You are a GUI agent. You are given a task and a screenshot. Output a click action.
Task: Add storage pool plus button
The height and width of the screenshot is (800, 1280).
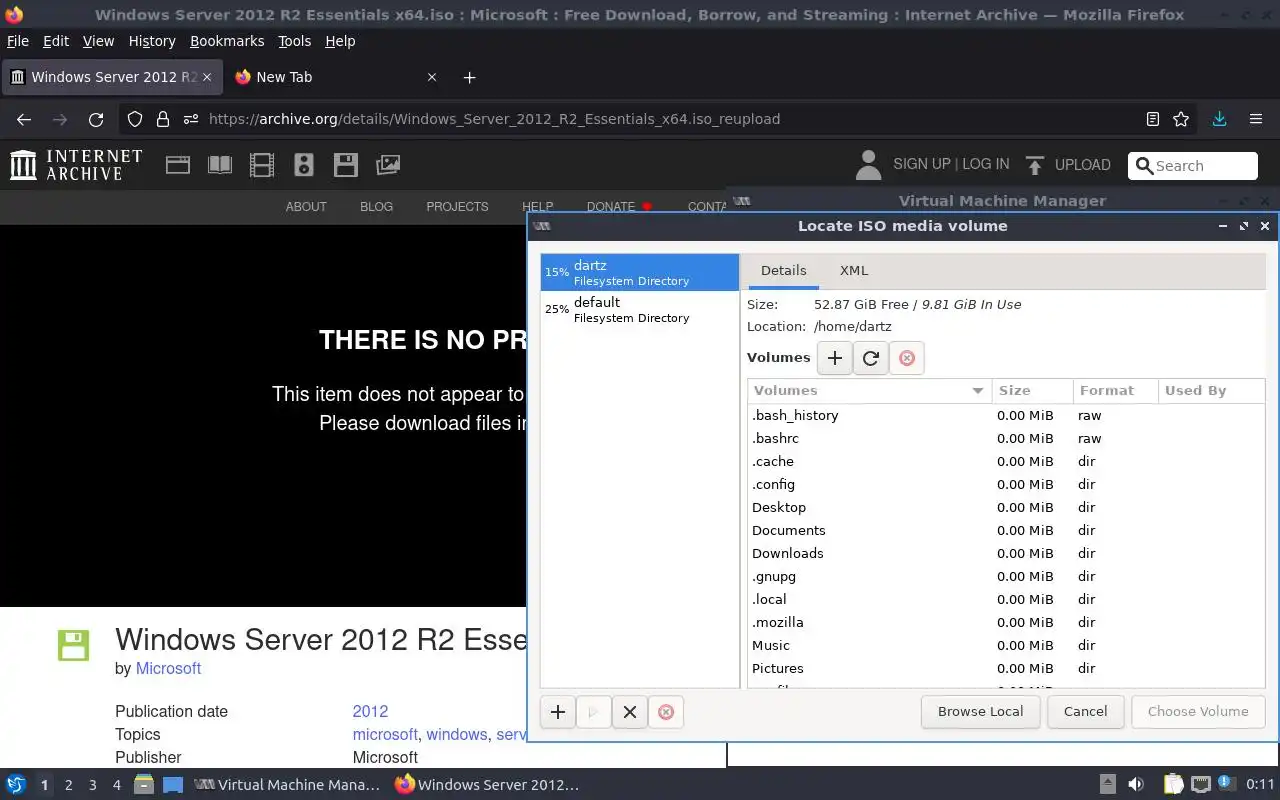[x=558, y=712]
